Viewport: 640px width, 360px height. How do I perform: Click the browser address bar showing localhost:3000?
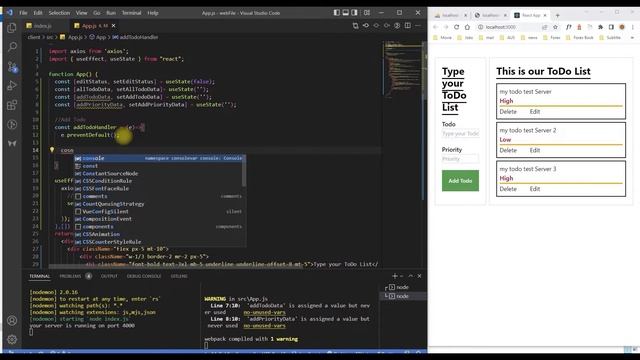tap(508, 27)
